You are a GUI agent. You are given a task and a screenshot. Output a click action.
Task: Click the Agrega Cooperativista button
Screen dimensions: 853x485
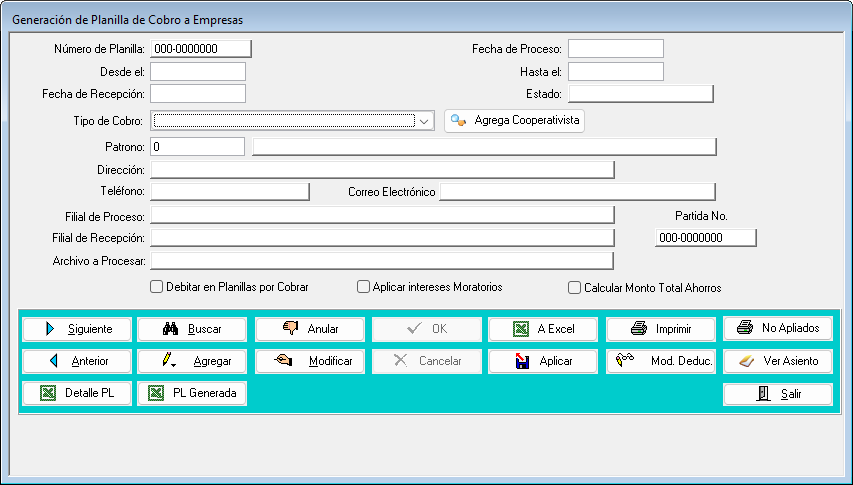coord(514,120)
